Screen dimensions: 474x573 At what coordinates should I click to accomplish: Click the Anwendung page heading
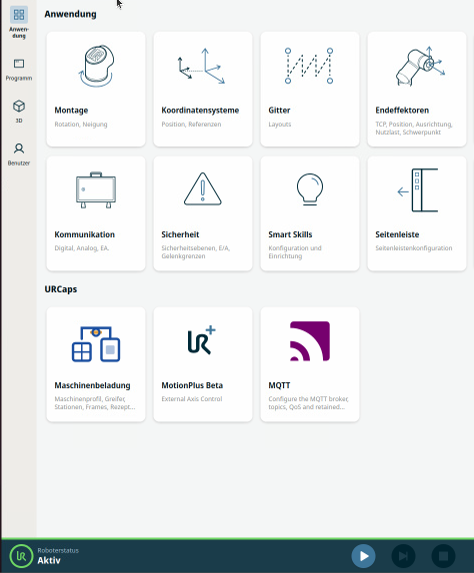(71, 14)
